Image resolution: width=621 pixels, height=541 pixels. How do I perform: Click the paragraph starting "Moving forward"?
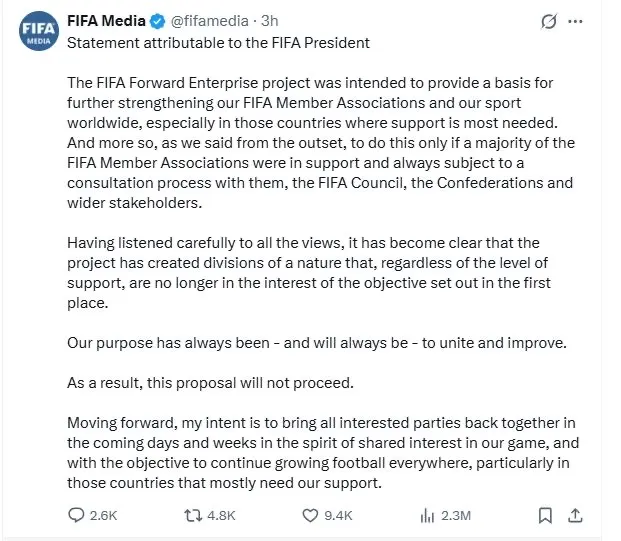[x=323, y=453]
